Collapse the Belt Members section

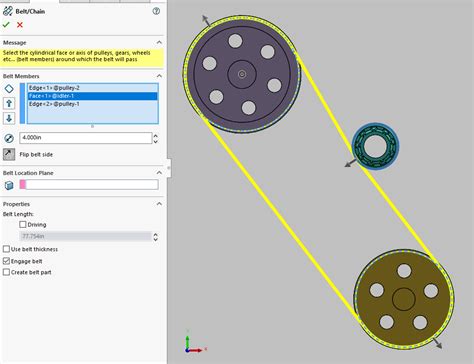tap(159, 76)
